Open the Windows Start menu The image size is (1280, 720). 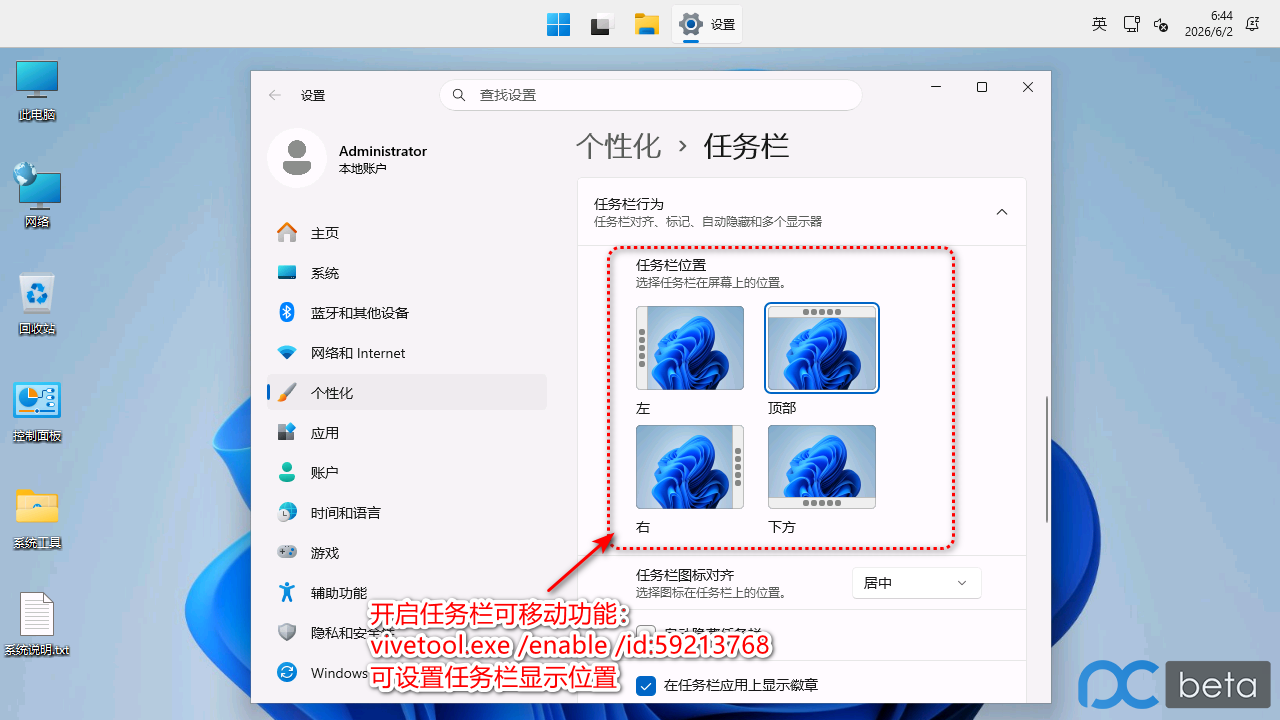pos(558,24)
